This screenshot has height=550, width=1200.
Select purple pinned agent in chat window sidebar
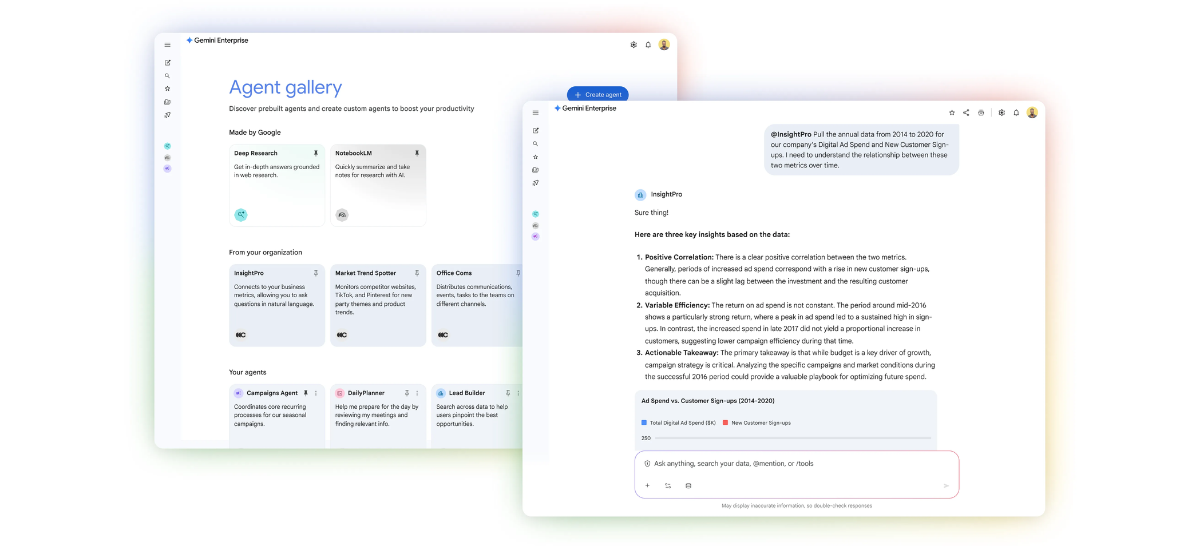[536, 236]
